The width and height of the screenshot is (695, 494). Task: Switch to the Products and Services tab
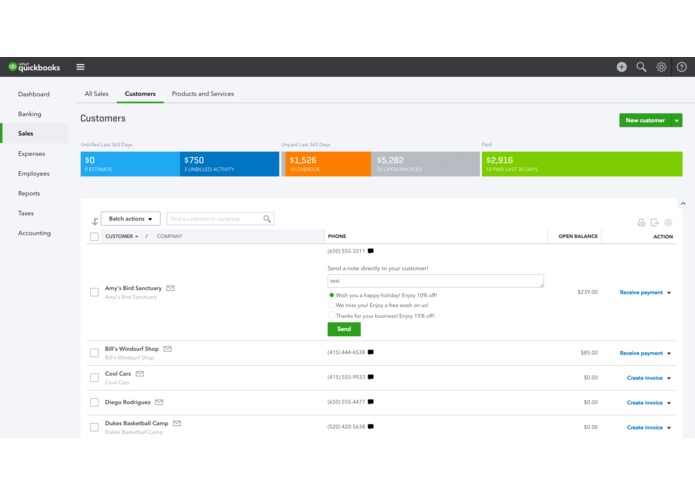203,93
